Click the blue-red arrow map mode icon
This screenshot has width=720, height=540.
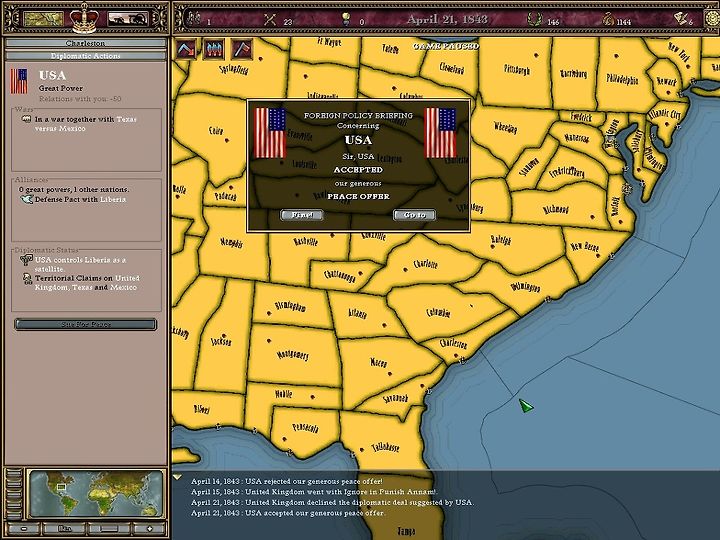point(186,49)
